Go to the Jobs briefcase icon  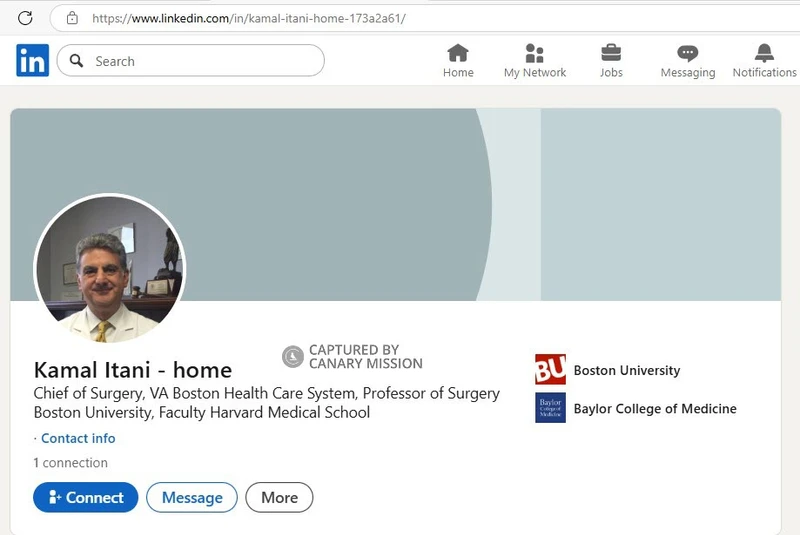click(x=611, y=53)
